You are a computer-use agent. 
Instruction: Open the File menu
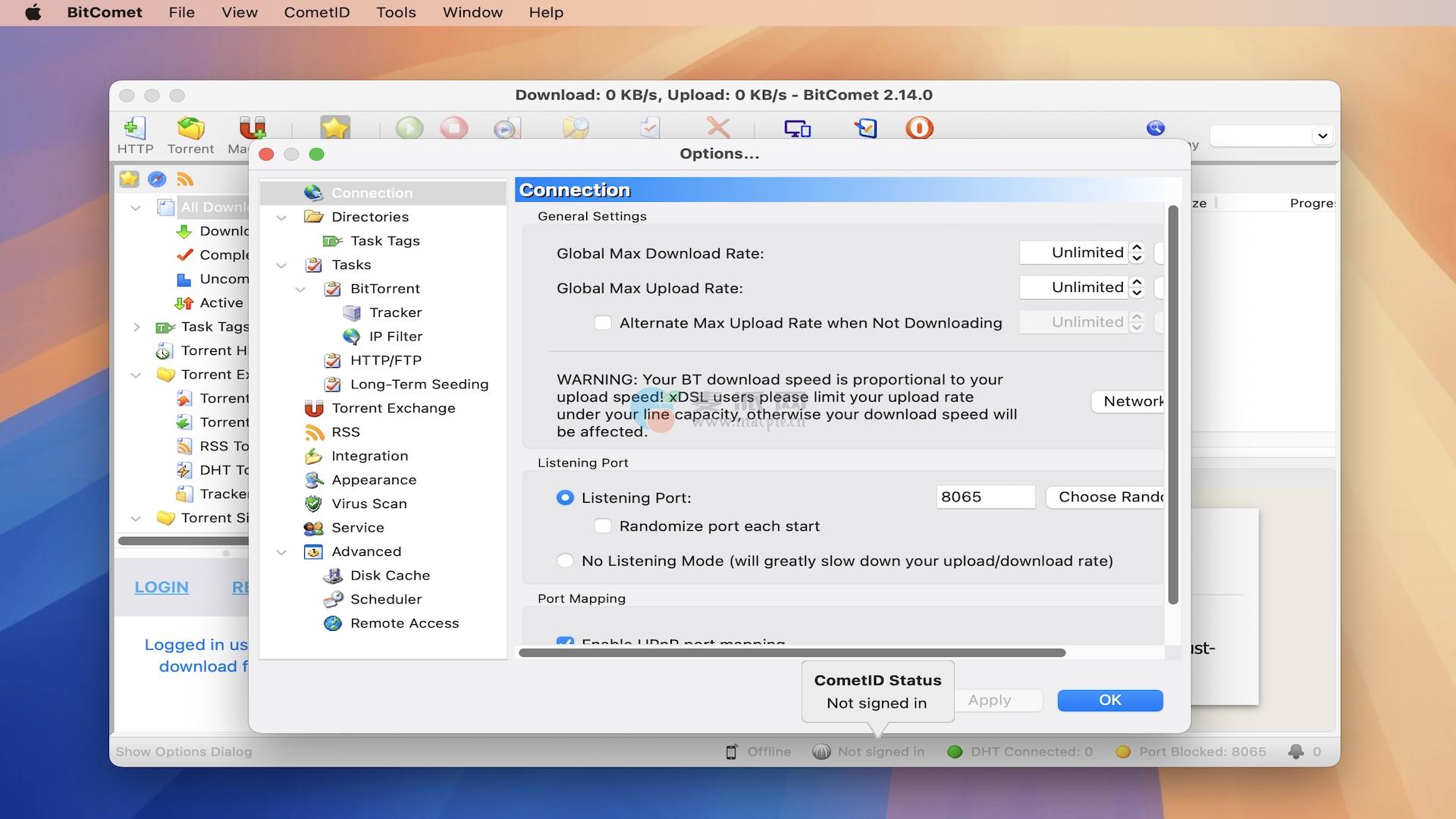181,12
